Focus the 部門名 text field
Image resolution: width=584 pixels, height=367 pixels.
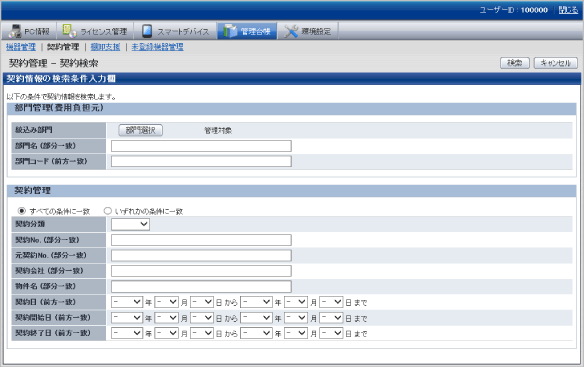point(201,146)
